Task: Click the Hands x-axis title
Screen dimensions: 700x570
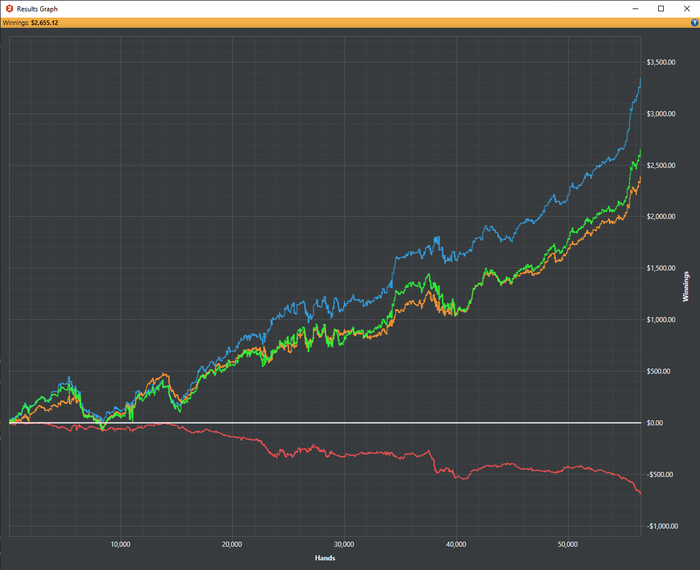Action: pyautogui.click(x=325, y=558)
